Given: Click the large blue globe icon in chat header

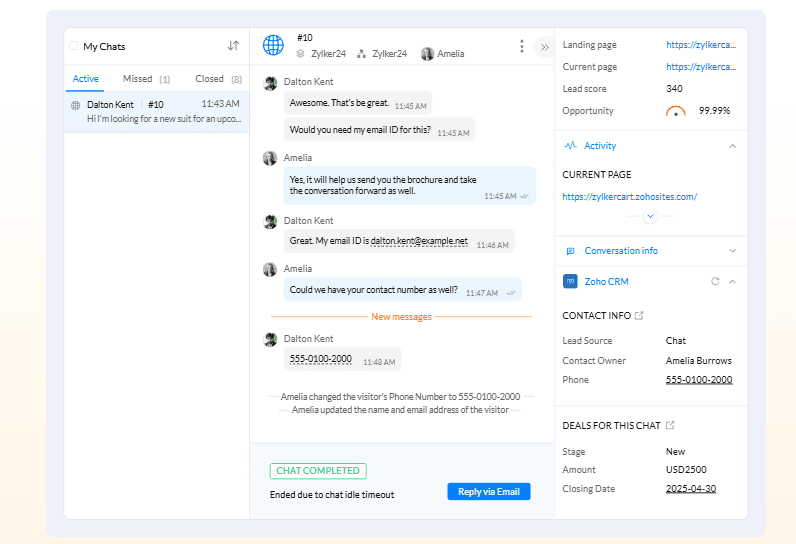Looking at the screenshot, I should (273, 45).
